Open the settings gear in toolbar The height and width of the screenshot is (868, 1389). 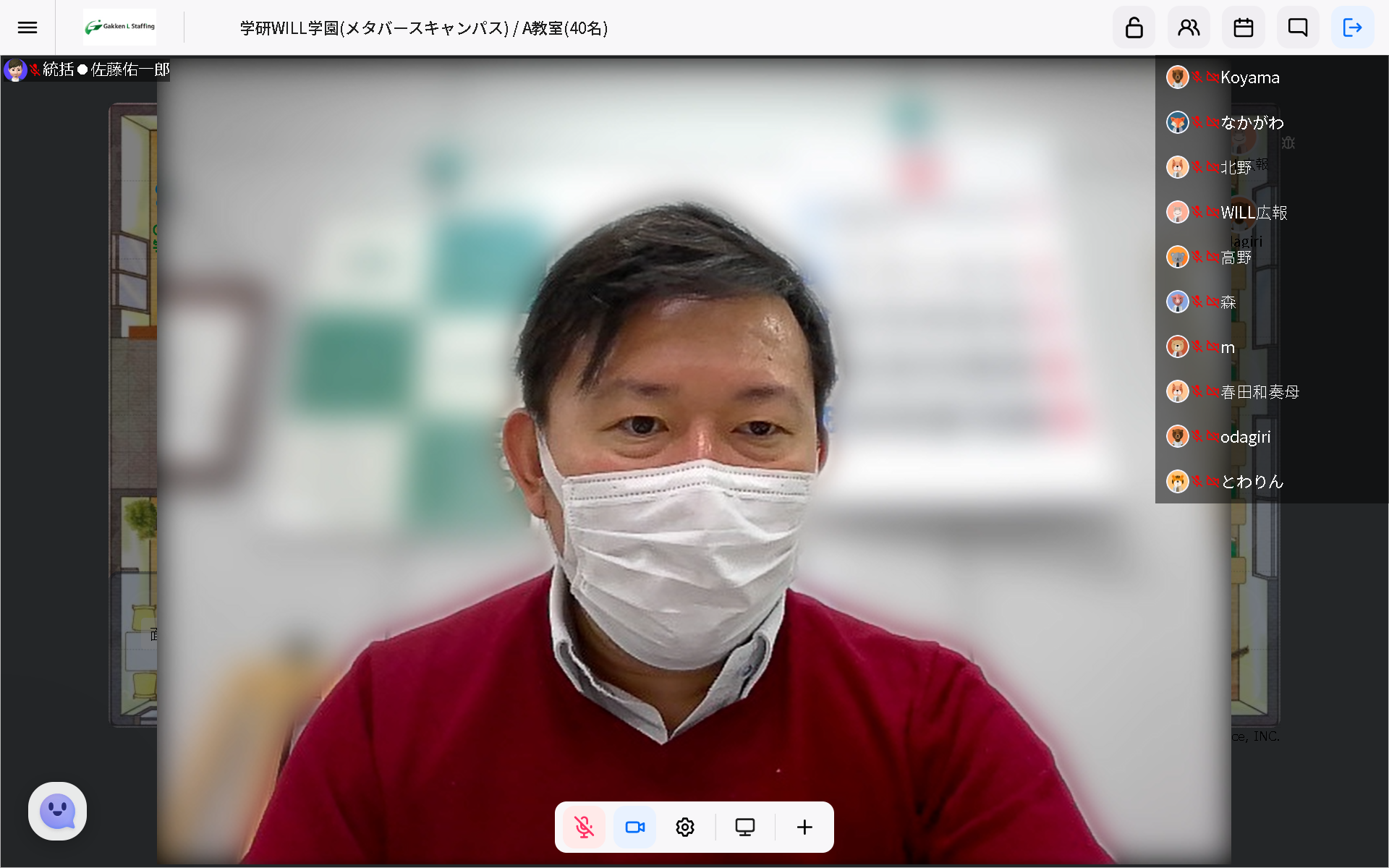coord(685,827)
